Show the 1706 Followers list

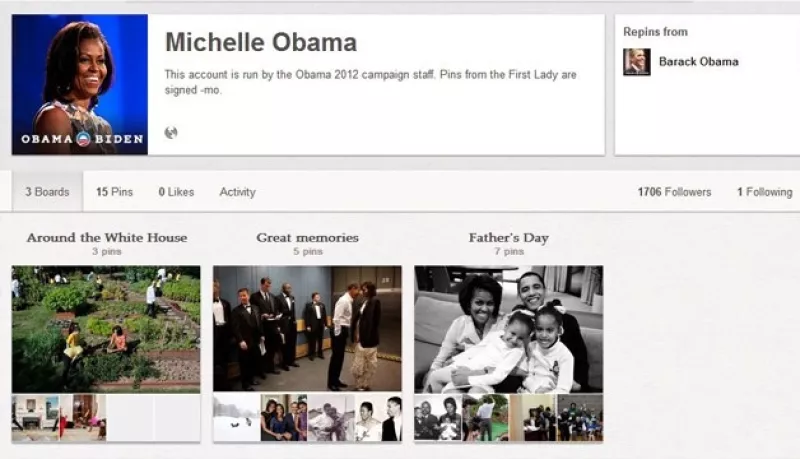pyautogui.click(x=674, y=192)
